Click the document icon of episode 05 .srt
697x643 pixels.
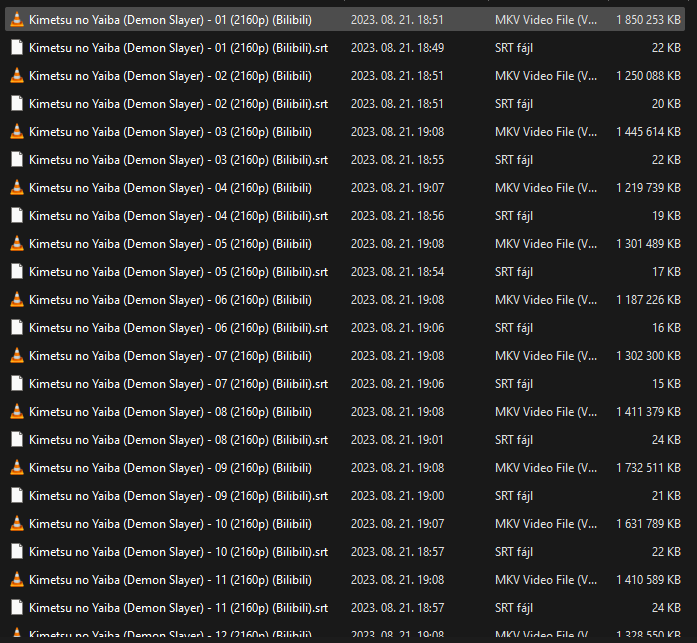point(17,272)
